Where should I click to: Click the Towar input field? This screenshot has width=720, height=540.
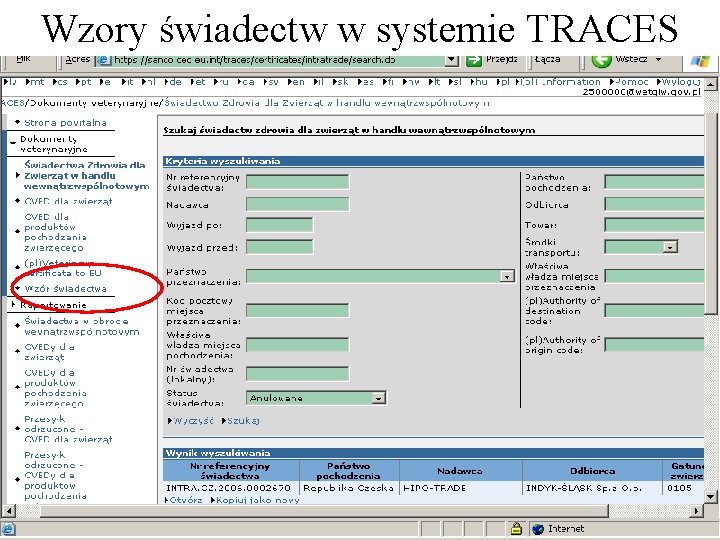click(655, 225)
